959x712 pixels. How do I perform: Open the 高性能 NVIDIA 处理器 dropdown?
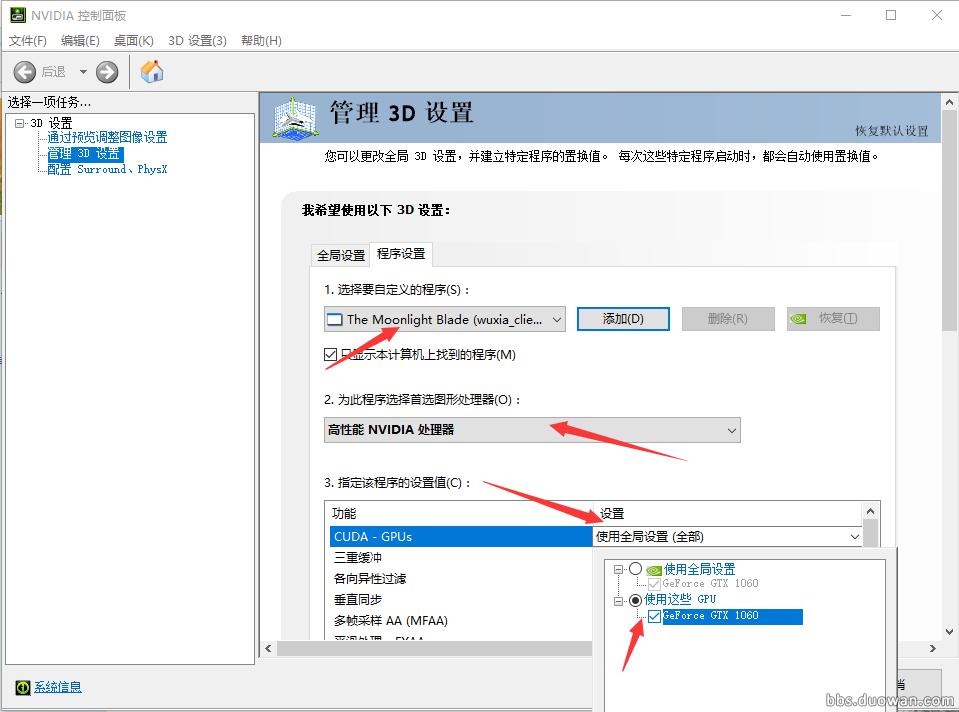pos(532,430)
